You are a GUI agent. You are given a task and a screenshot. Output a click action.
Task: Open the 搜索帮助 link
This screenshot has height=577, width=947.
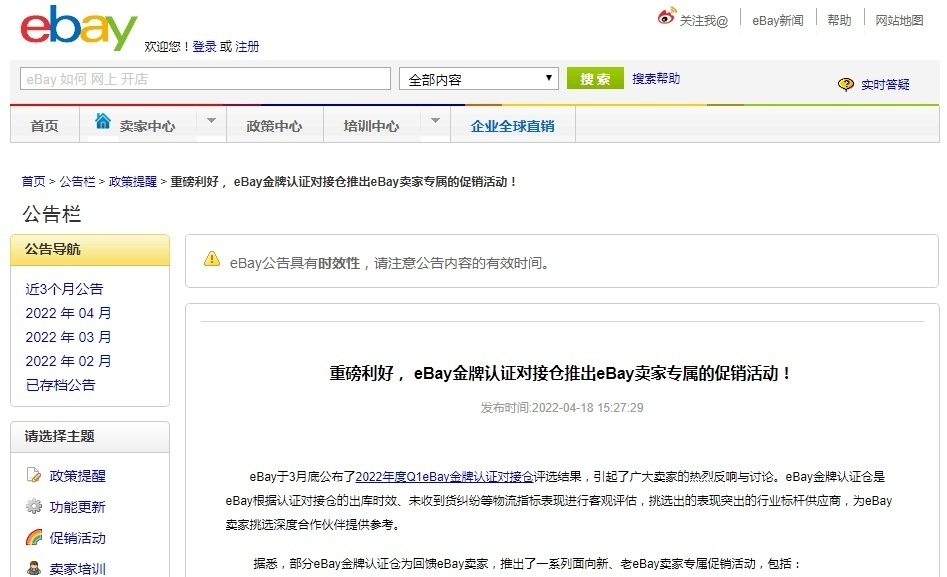click(656, 79)
